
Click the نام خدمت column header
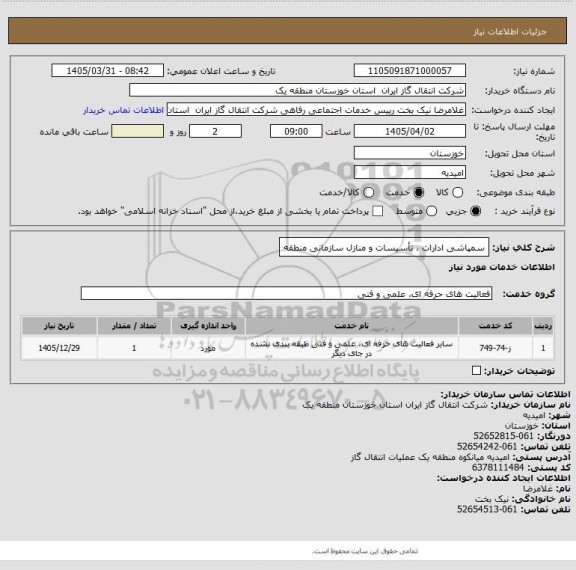click(352, 326)
